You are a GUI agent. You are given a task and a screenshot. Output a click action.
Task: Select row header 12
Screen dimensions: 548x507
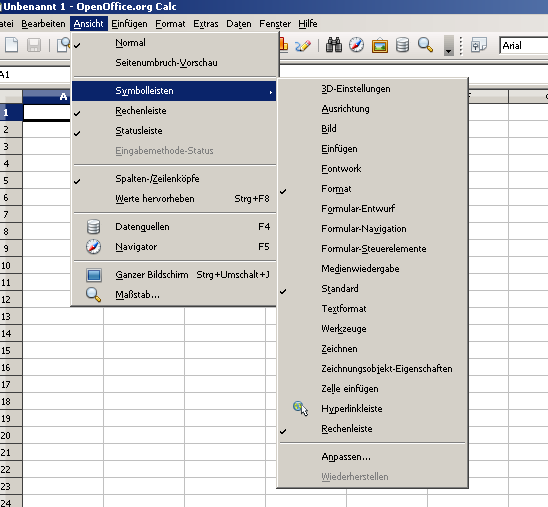click(x=11, y=300)
